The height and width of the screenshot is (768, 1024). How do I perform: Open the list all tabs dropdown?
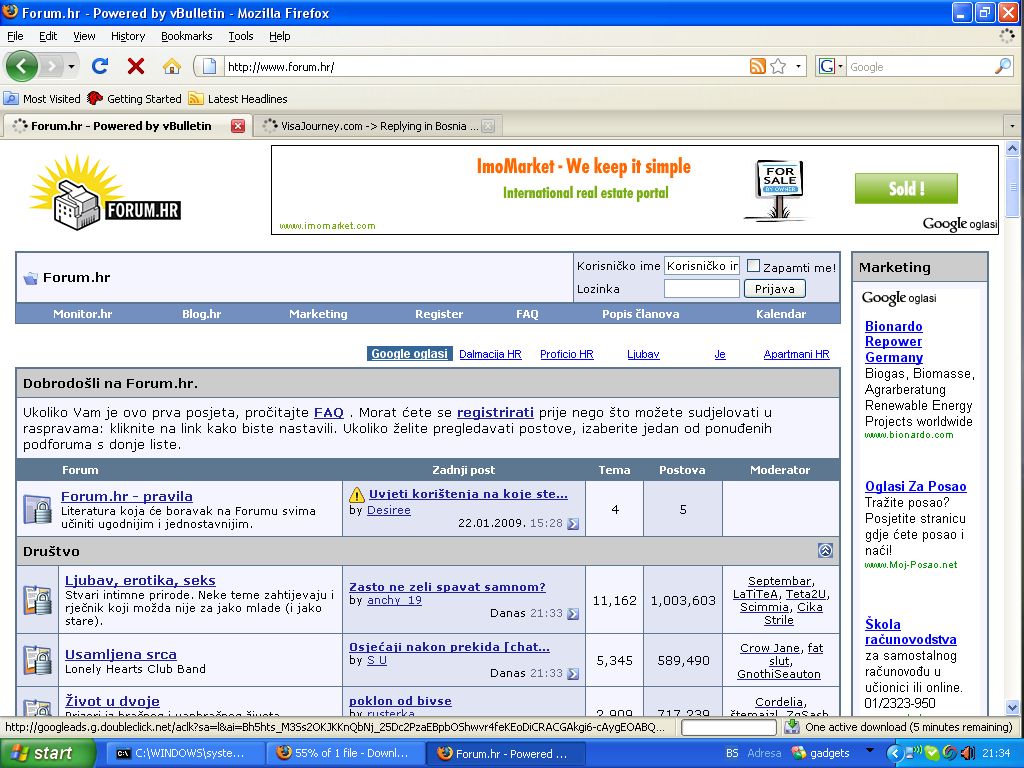tap(1012, 125)
